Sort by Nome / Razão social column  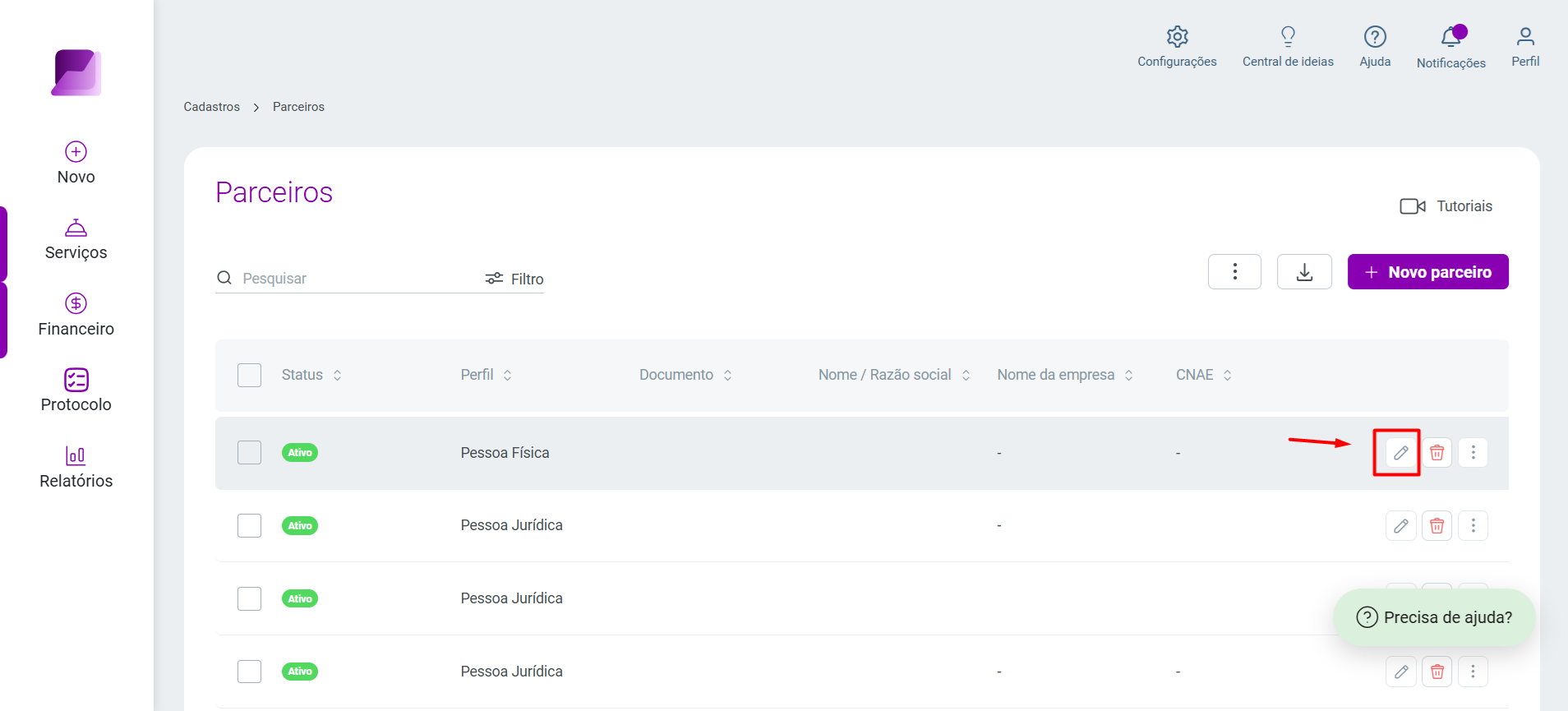(894, 375)
